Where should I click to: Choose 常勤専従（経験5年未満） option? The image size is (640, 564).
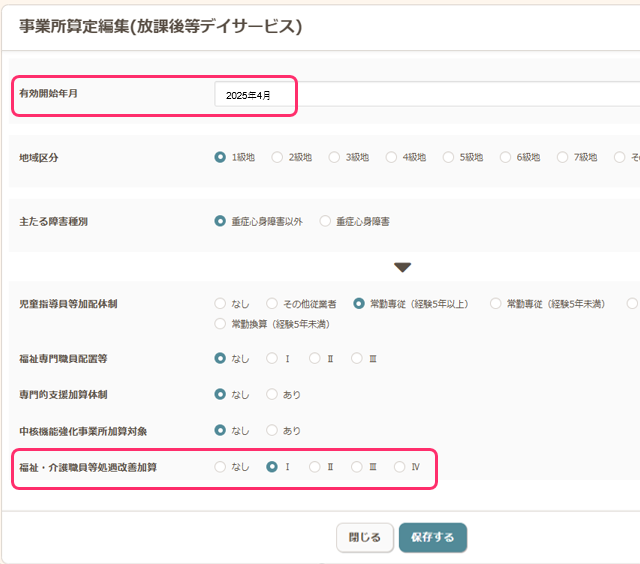[497, 303]
